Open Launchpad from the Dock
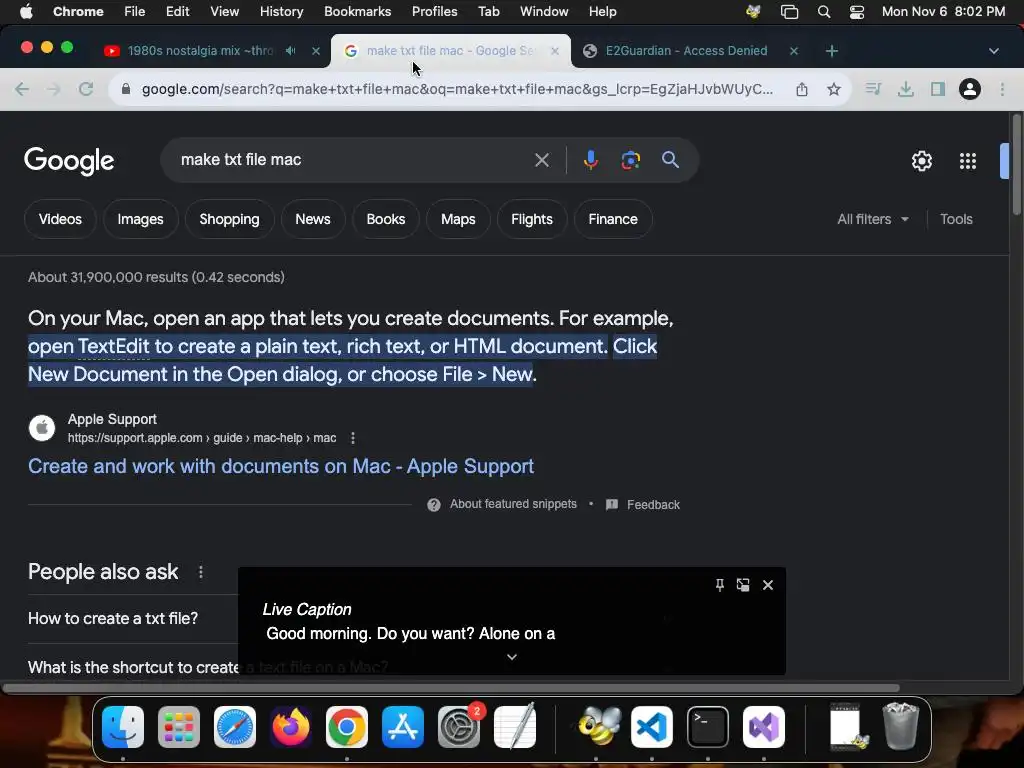The height and width of the screenshot is (768, 1024). (179, 727)
